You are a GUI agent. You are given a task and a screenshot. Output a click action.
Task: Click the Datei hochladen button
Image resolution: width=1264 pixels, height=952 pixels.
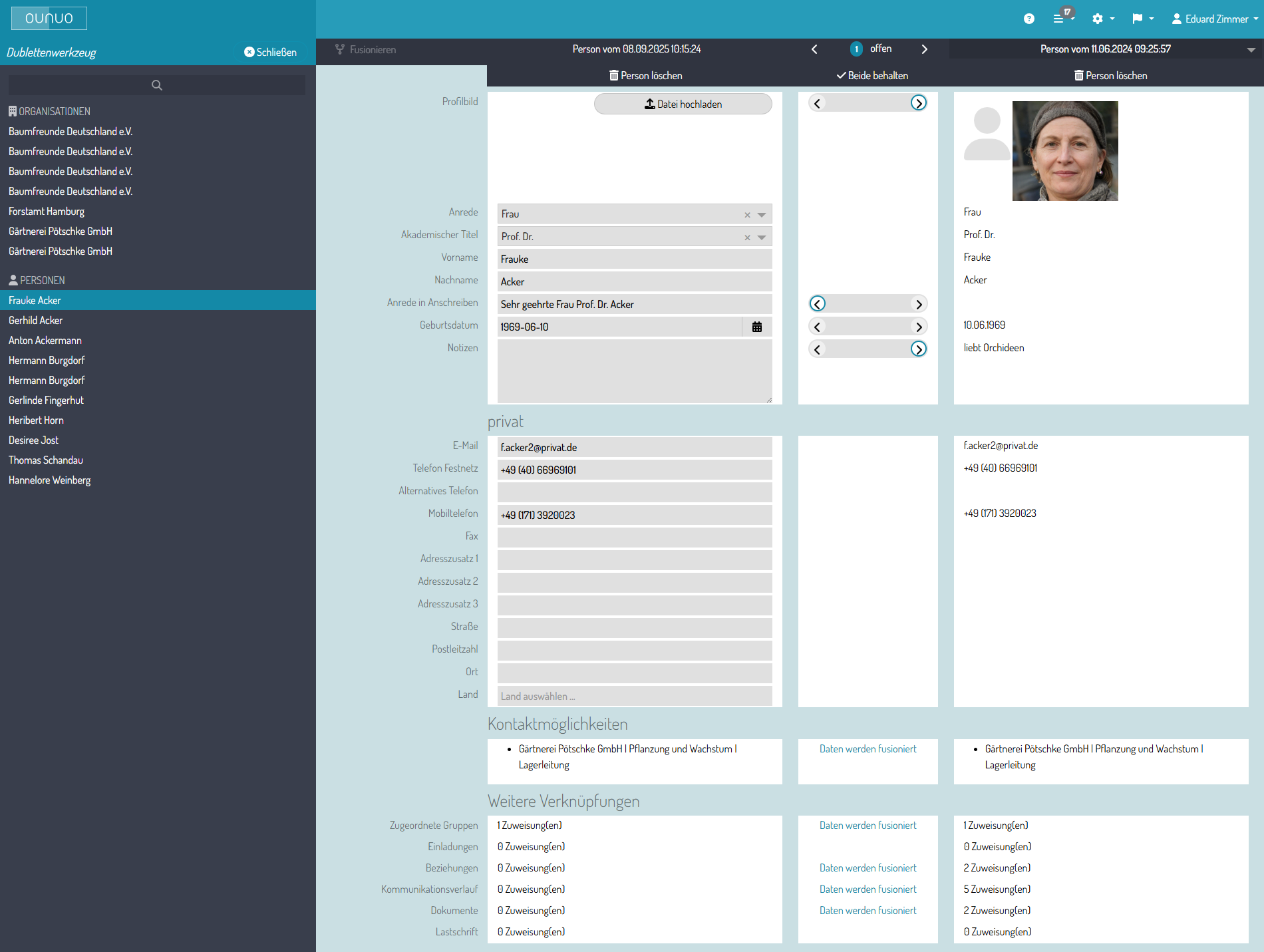(683, 104)
